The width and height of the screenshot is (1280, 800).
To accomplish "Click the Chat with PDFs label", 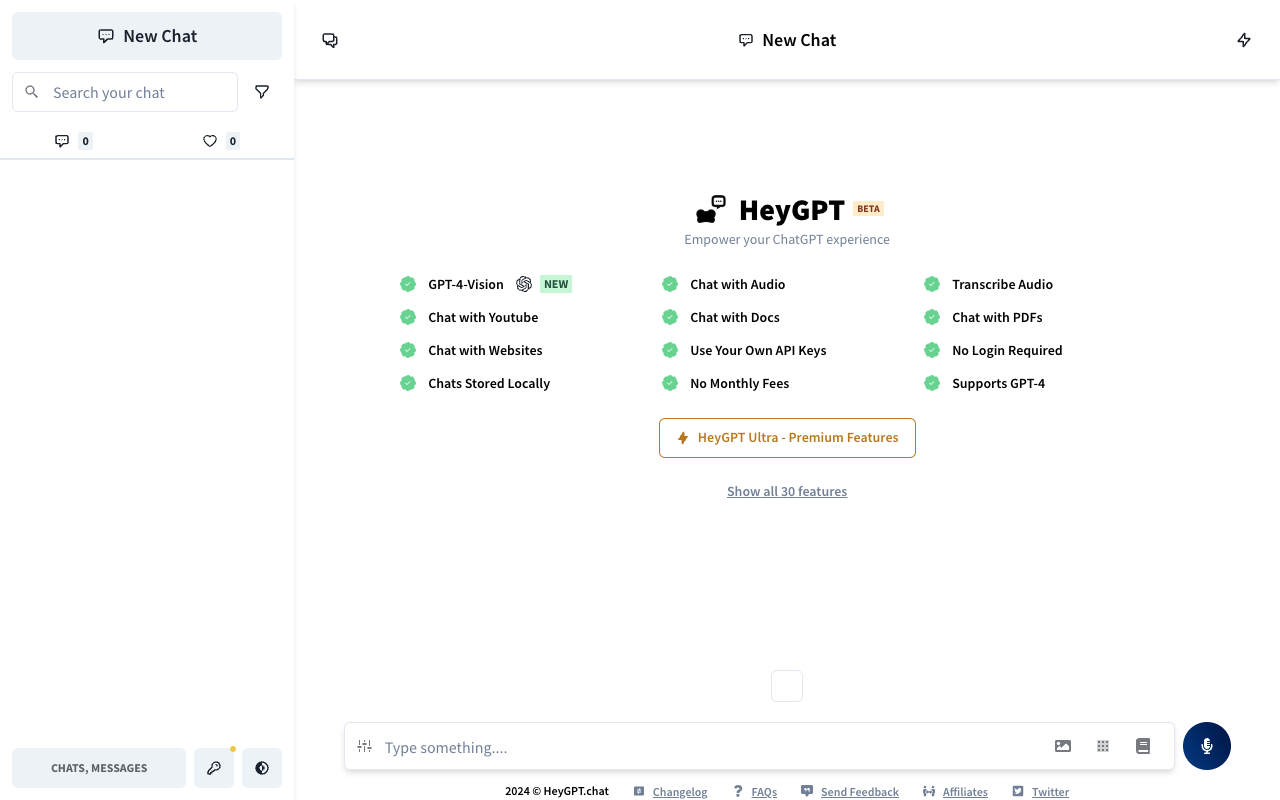I will click(x=997, y=317).
